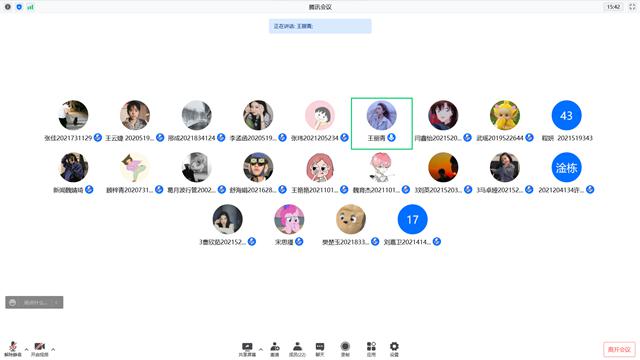Click the pink-haired anime sketch avatar

pos(382,167)
